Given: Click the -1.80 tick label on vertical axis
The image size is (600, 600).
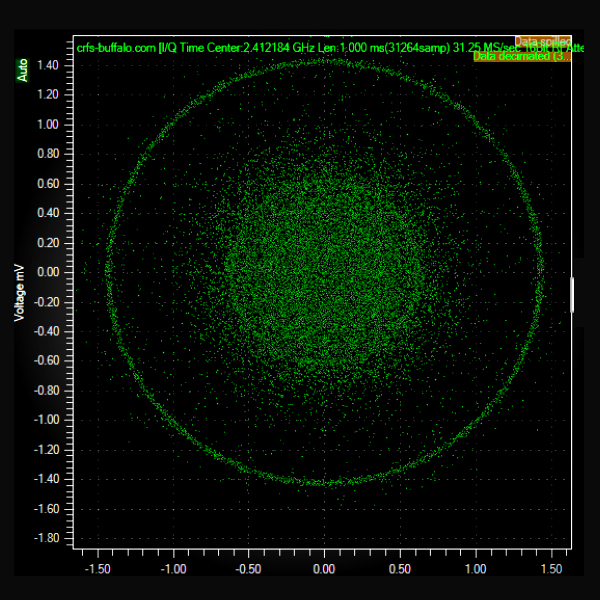Looking at the screenshot, I should 46,538.
